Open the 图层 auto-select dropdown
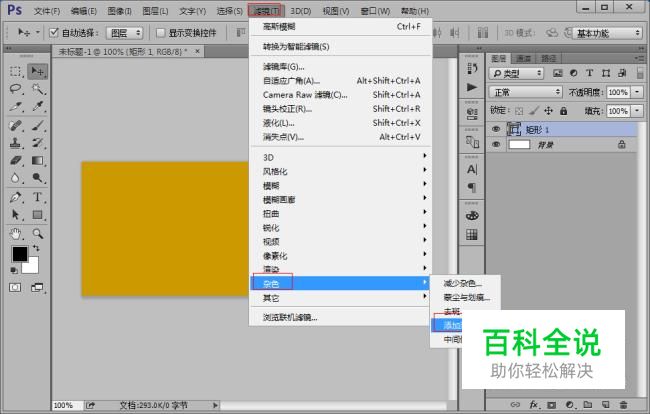Screen dimensions: 650x414 click(x=124, y=33)
